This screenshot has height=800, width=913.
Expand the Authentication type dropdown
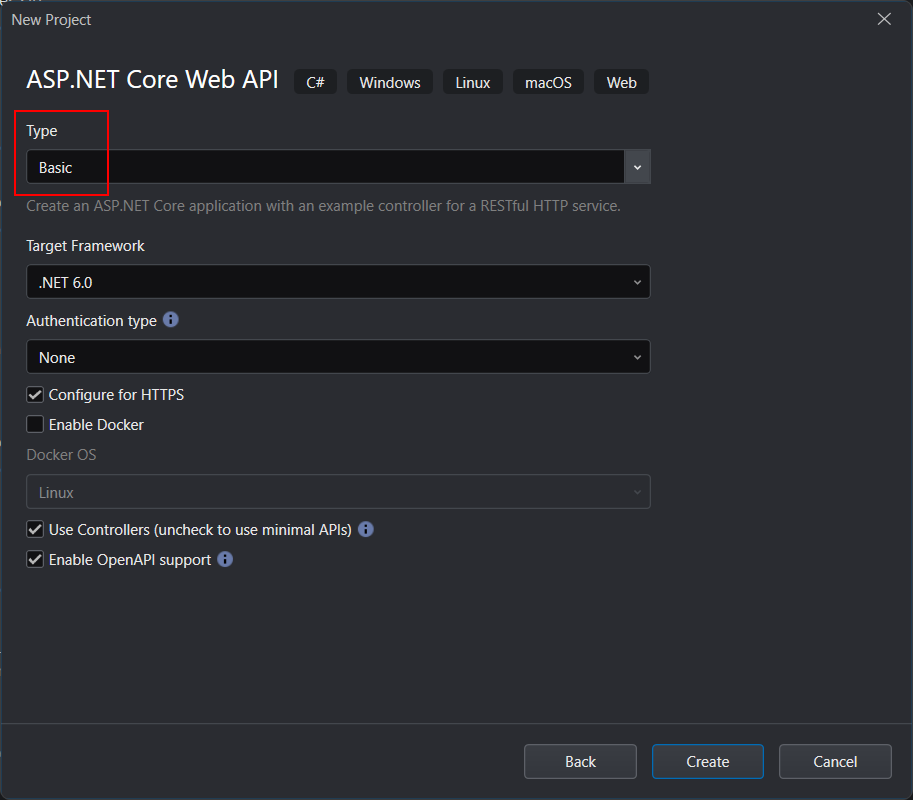click(x=338, y=357)
